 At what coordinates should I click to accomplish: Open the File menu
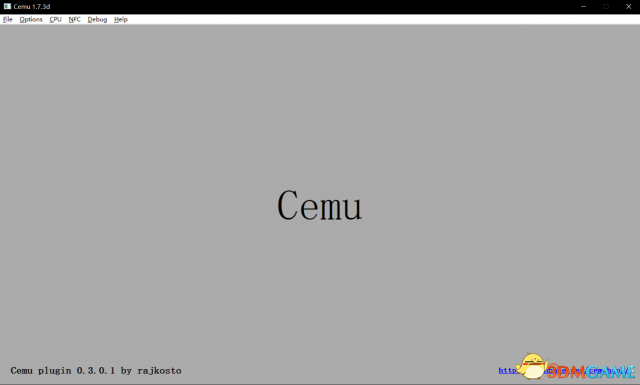coord(7,19)
